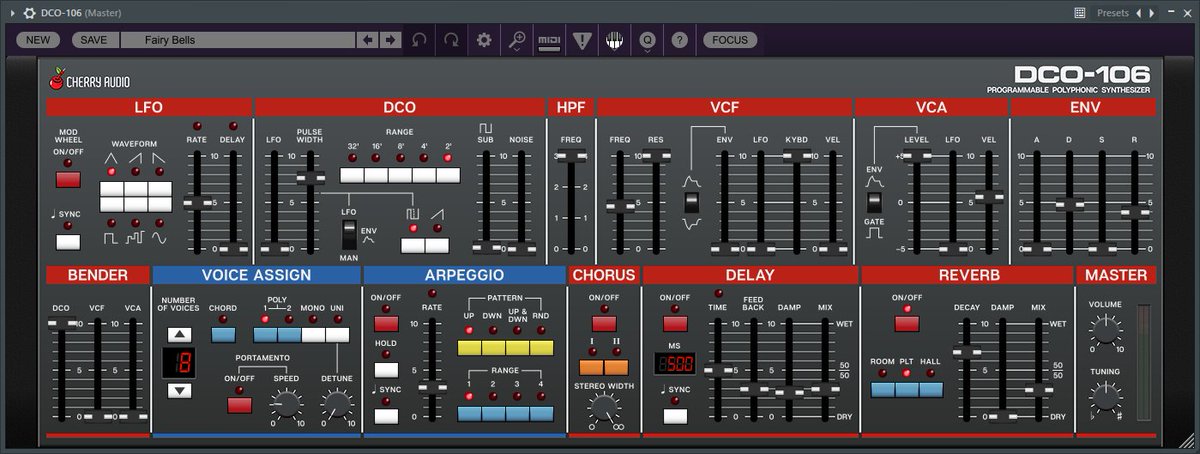Viewport: 1200px width, 454px height.
Task: Toggle Mod Wheel ON/OFF red button
Action: pos(67,180)
